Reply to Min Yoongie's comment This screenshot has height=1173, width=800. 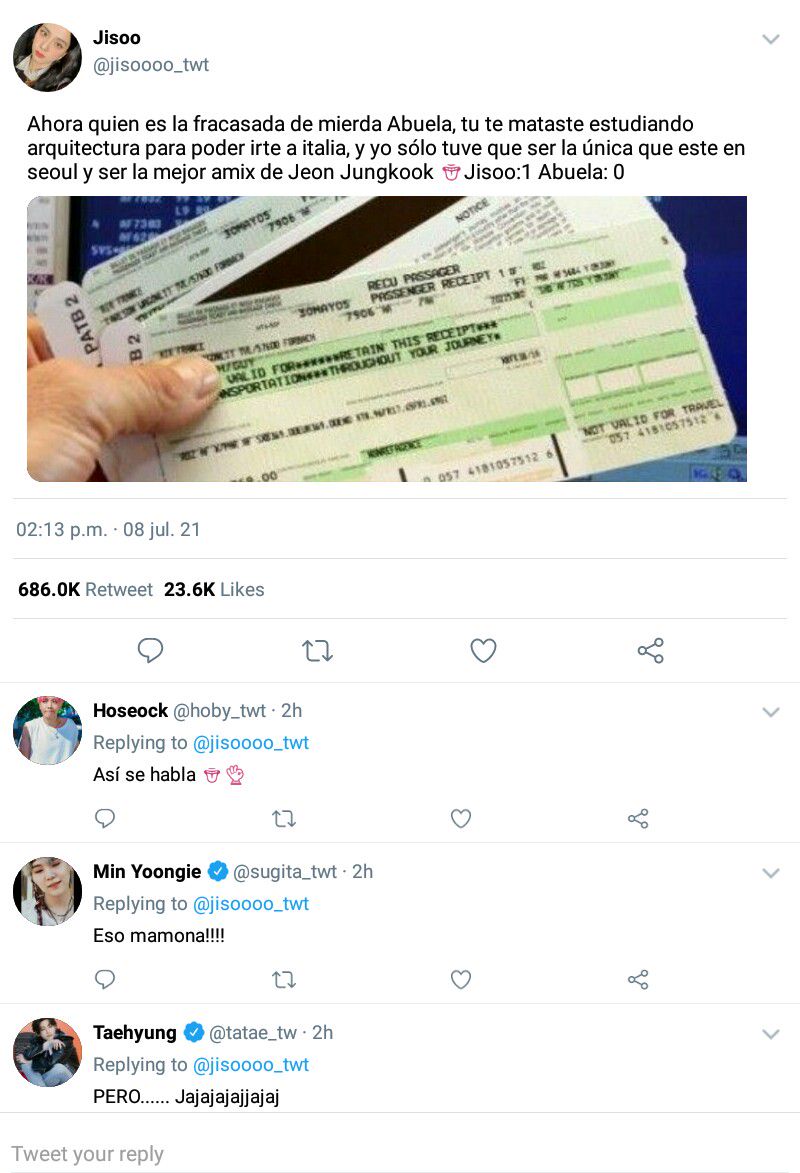tap(105, 979)
